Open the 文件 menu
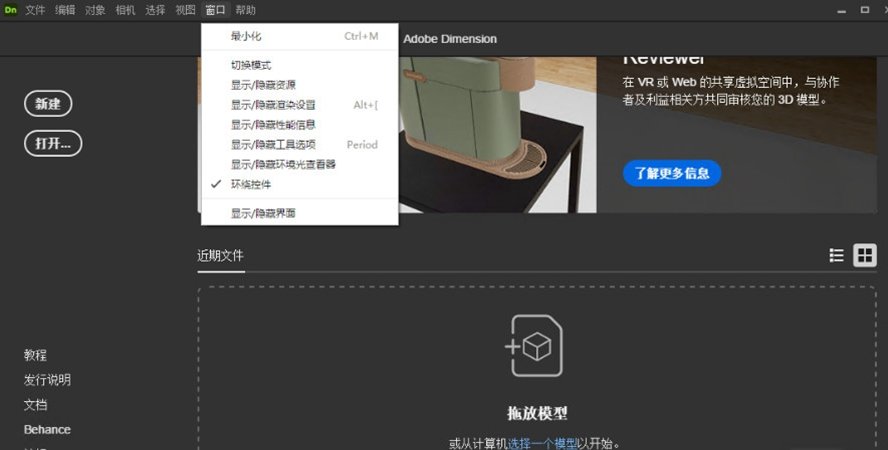888x450 pixels. tap(35, 10)
